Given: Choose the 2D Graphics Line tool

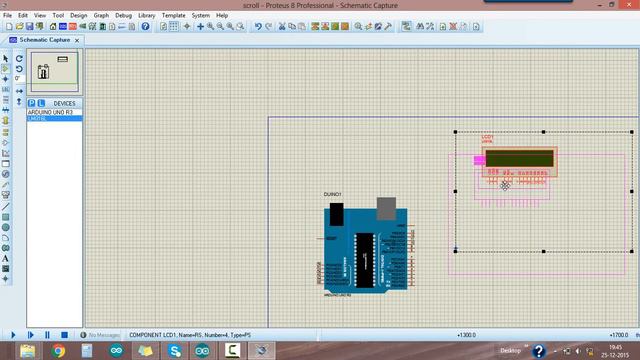Looking at the screenshot, I should pyautogui.click(x=5, y=207).
